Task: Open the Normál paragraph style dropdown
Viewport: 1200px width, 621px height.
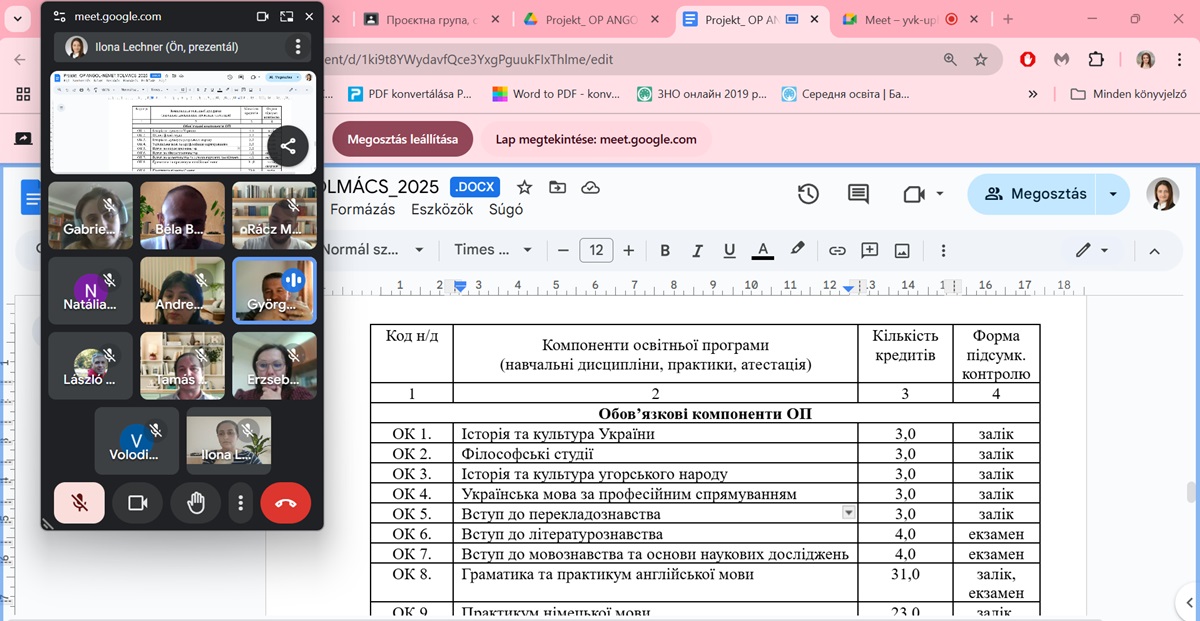Action: click(x=370, y=250)
